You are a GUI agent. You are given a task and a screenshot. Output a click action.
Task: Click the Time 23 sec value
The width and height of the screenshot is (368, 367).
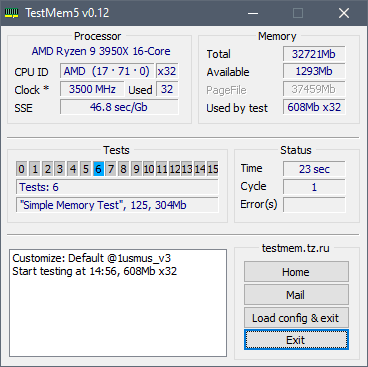click(x=314, y=169)
